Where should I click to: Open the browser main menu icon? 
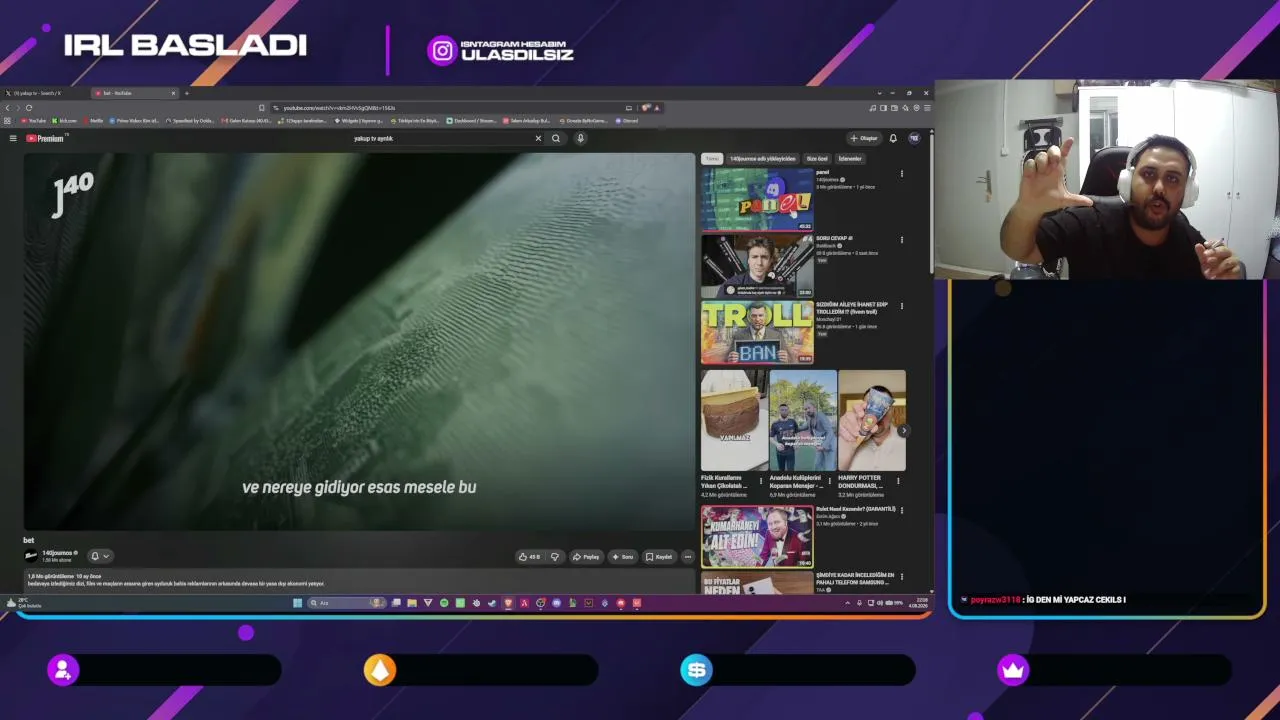(x=927, y=108)
